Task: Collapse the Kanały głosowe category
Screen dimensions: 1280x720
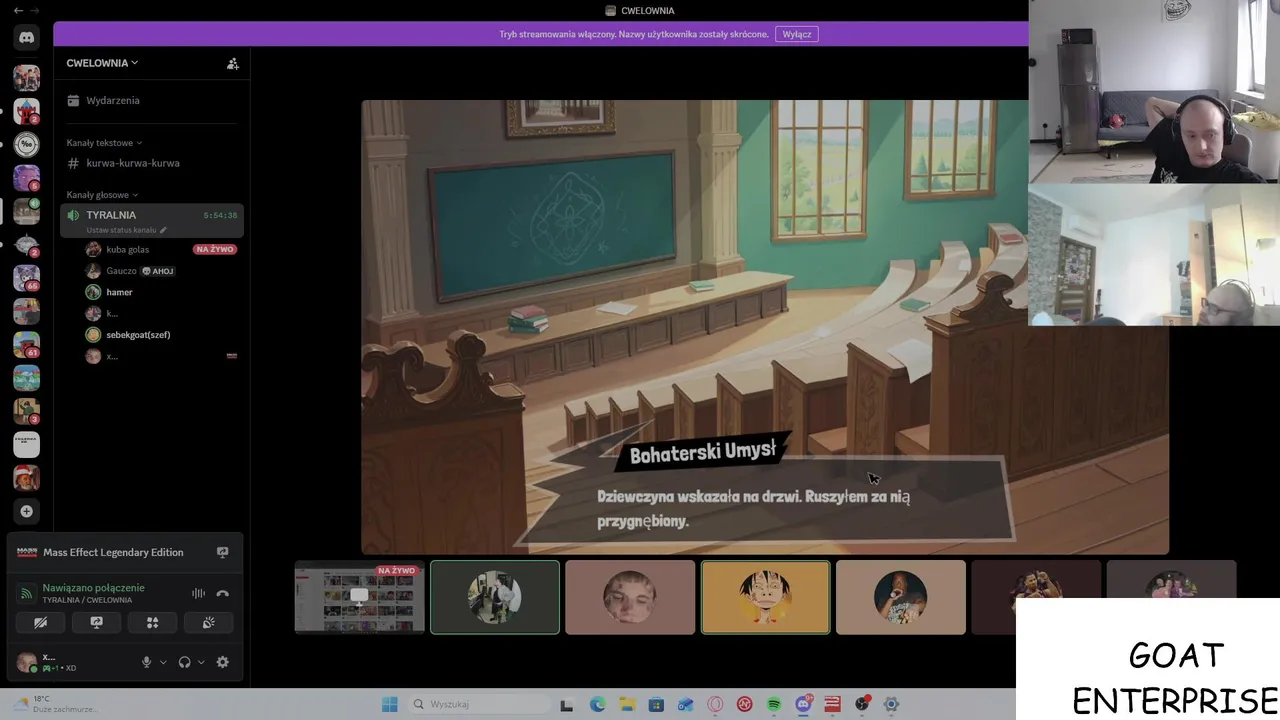Action: pyautogui.click(x=102, y=195)
